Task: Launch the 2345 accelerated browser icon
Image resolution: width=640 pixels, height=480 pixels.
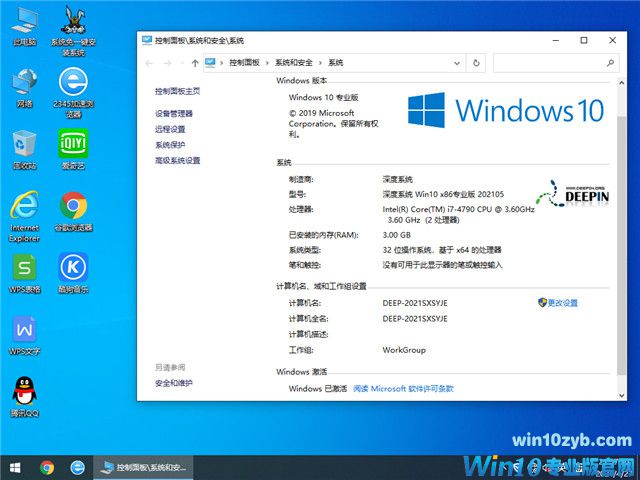Action: click(73, 93)
